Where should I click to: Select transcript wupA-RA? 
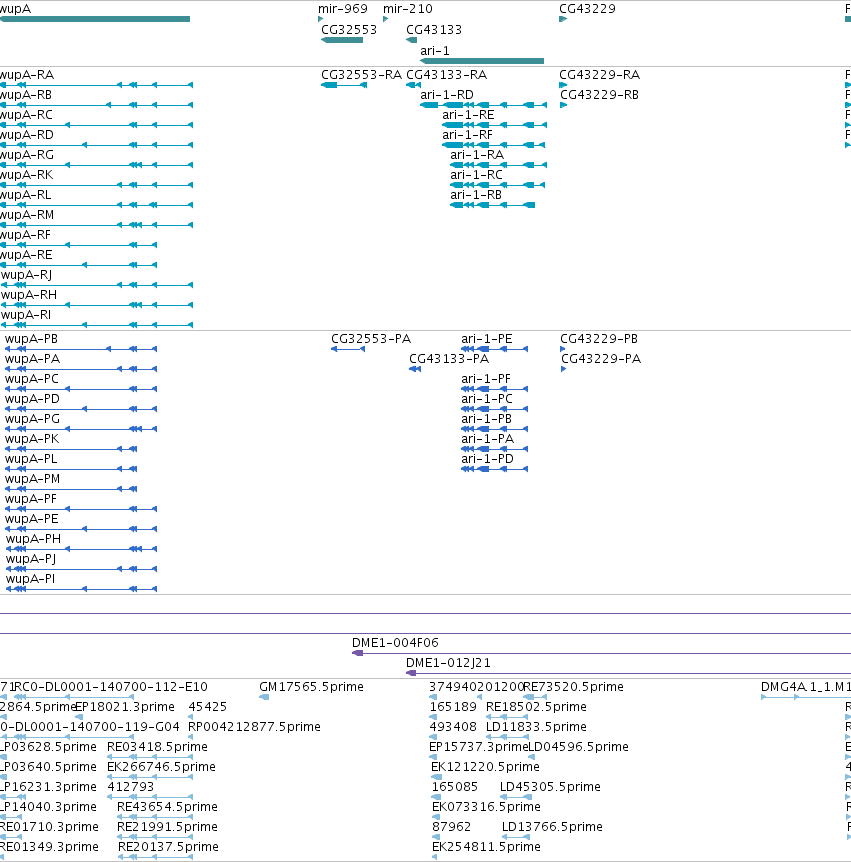pyautogui.click(x=96, y=85)
